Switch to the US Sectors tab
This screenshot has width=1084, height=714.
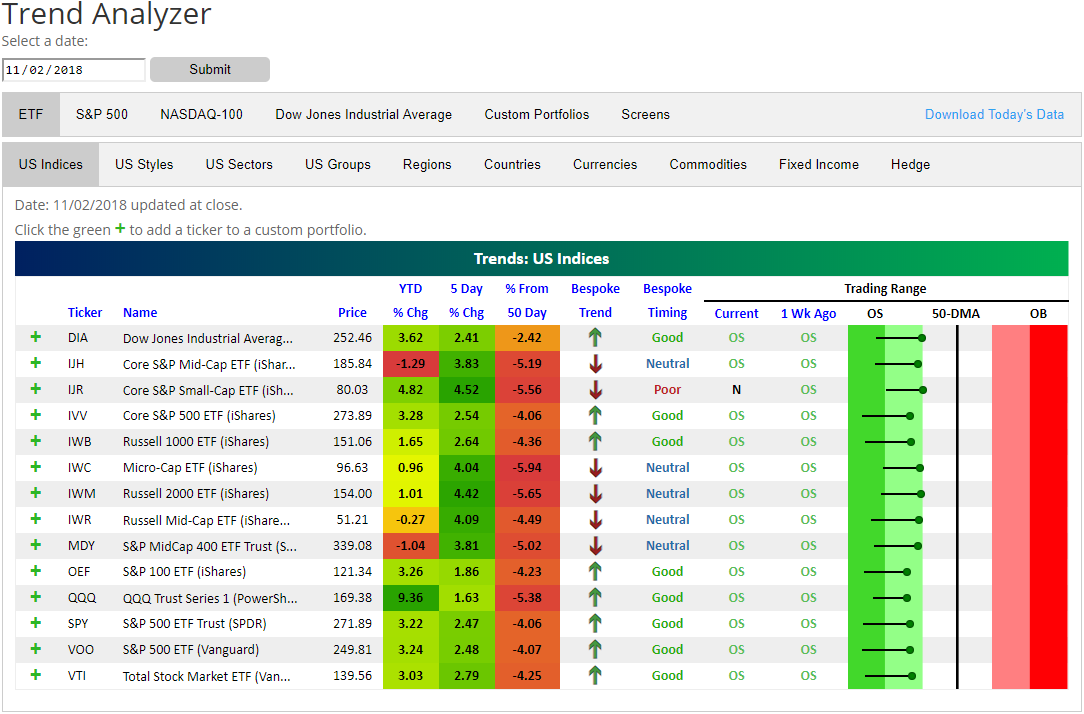click(x=239, y=164)
